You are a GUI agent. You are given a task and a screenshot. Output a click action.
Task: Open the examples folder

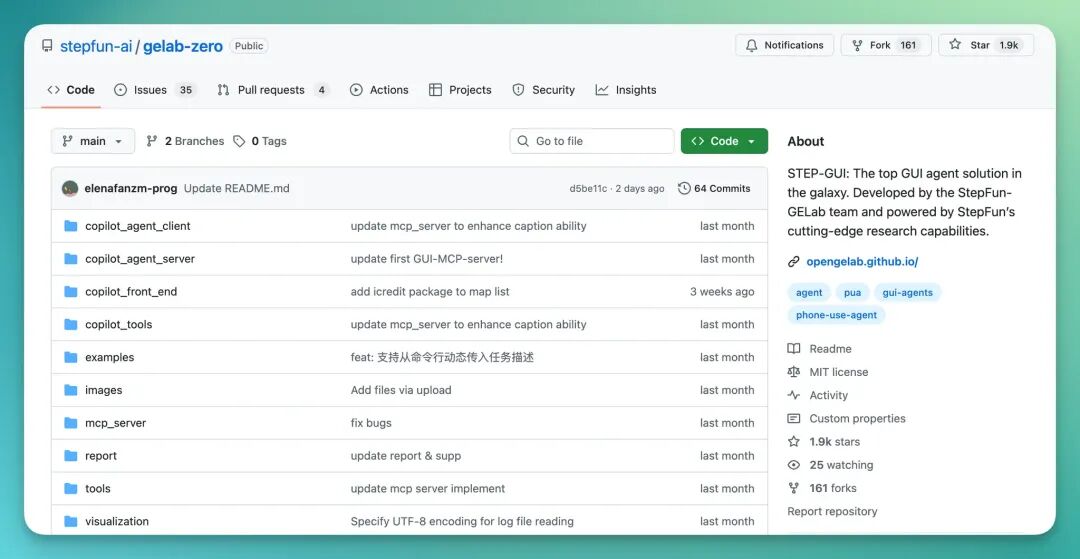110,357
